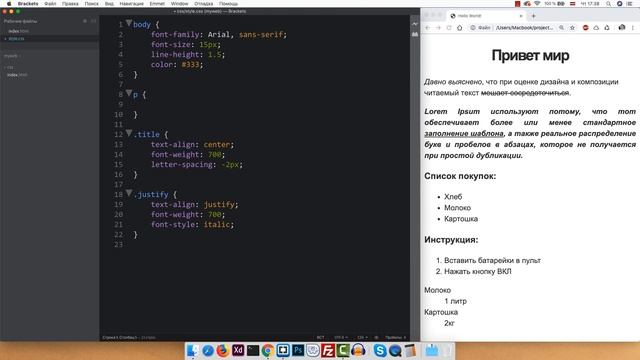
Task: Reload the Chrome page
Action: click(x=449, y=28)
